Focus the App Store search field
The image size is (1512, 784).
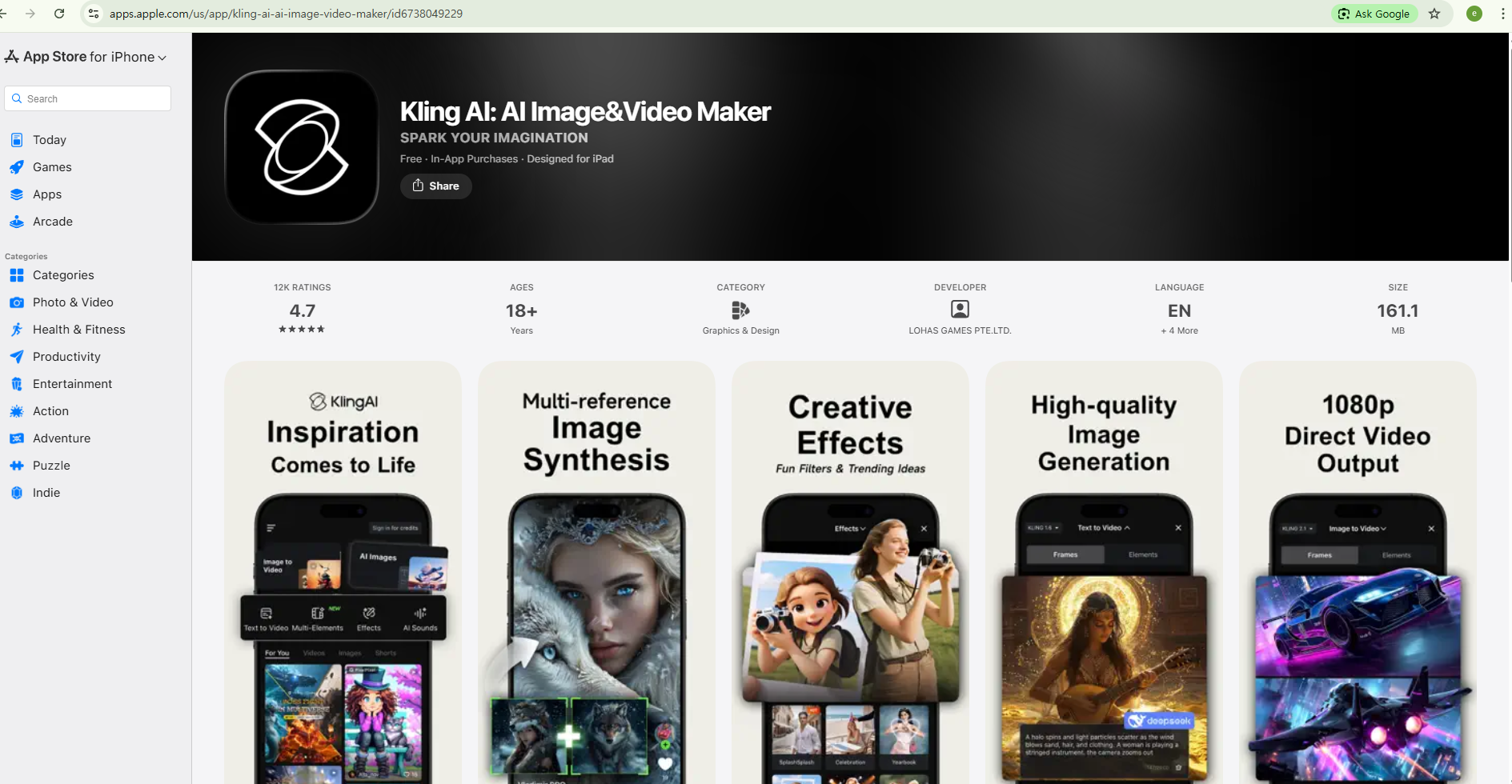88,98
